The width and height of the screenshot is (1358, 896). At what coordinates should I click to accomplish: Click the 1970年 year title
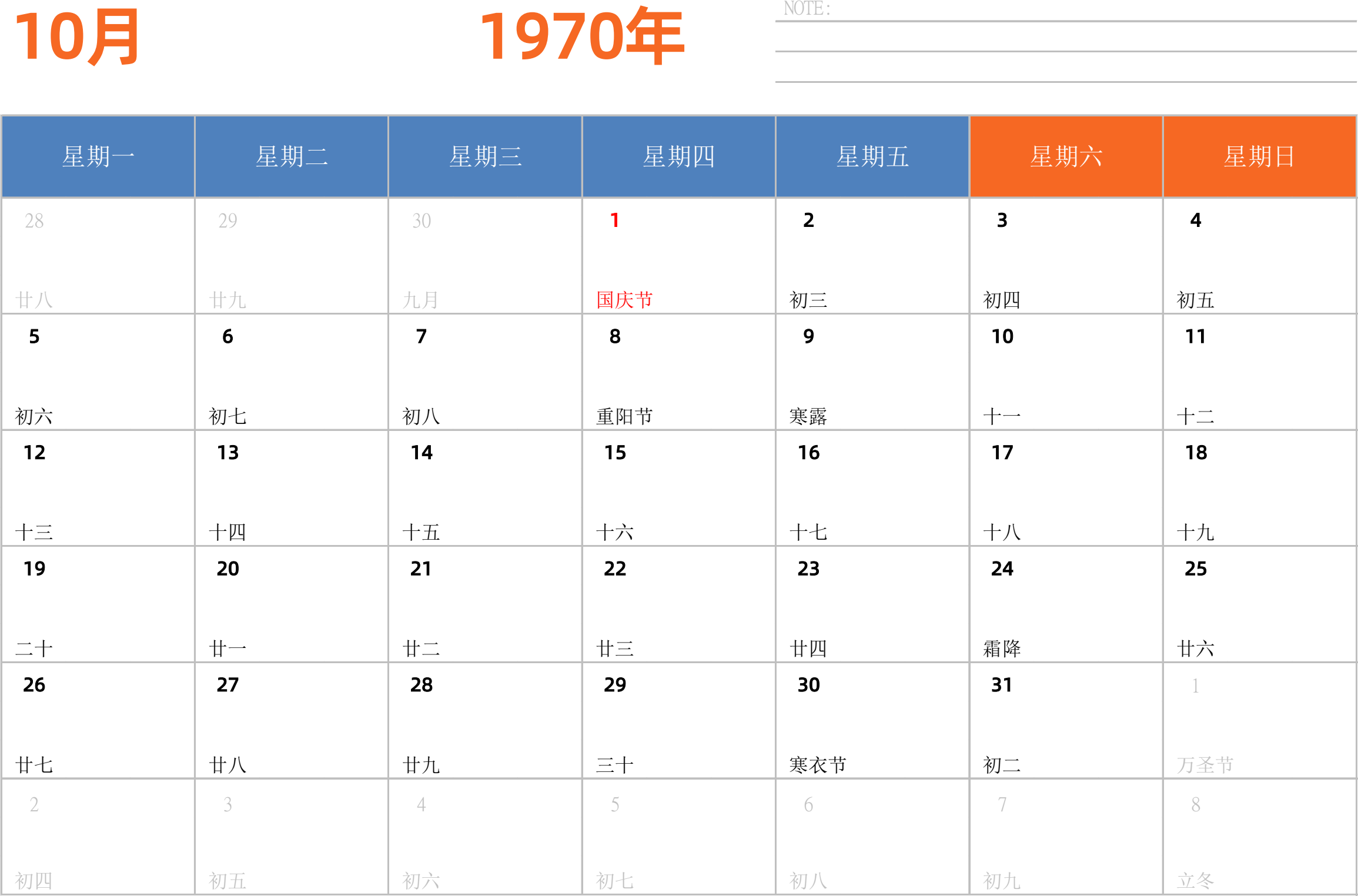(582, 36)
